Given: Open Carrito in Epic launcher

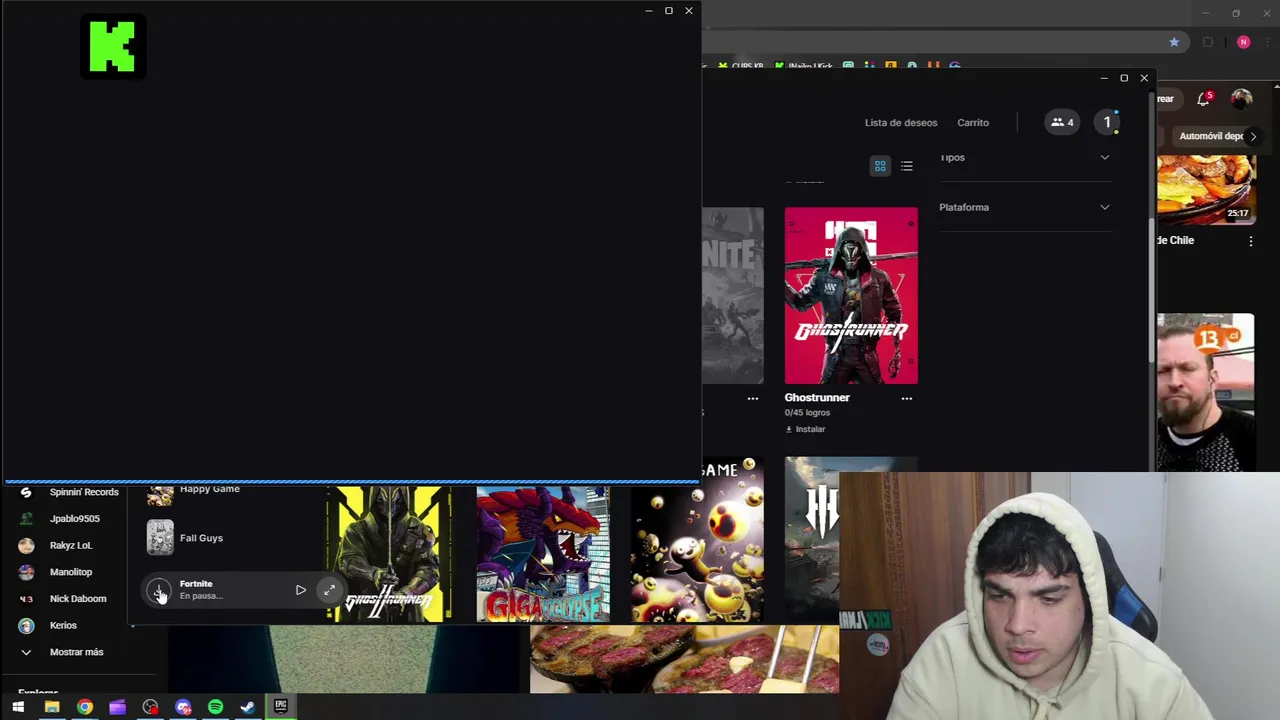Looking at the screenshot, I should pyautogui.click(x=973, y=122).
